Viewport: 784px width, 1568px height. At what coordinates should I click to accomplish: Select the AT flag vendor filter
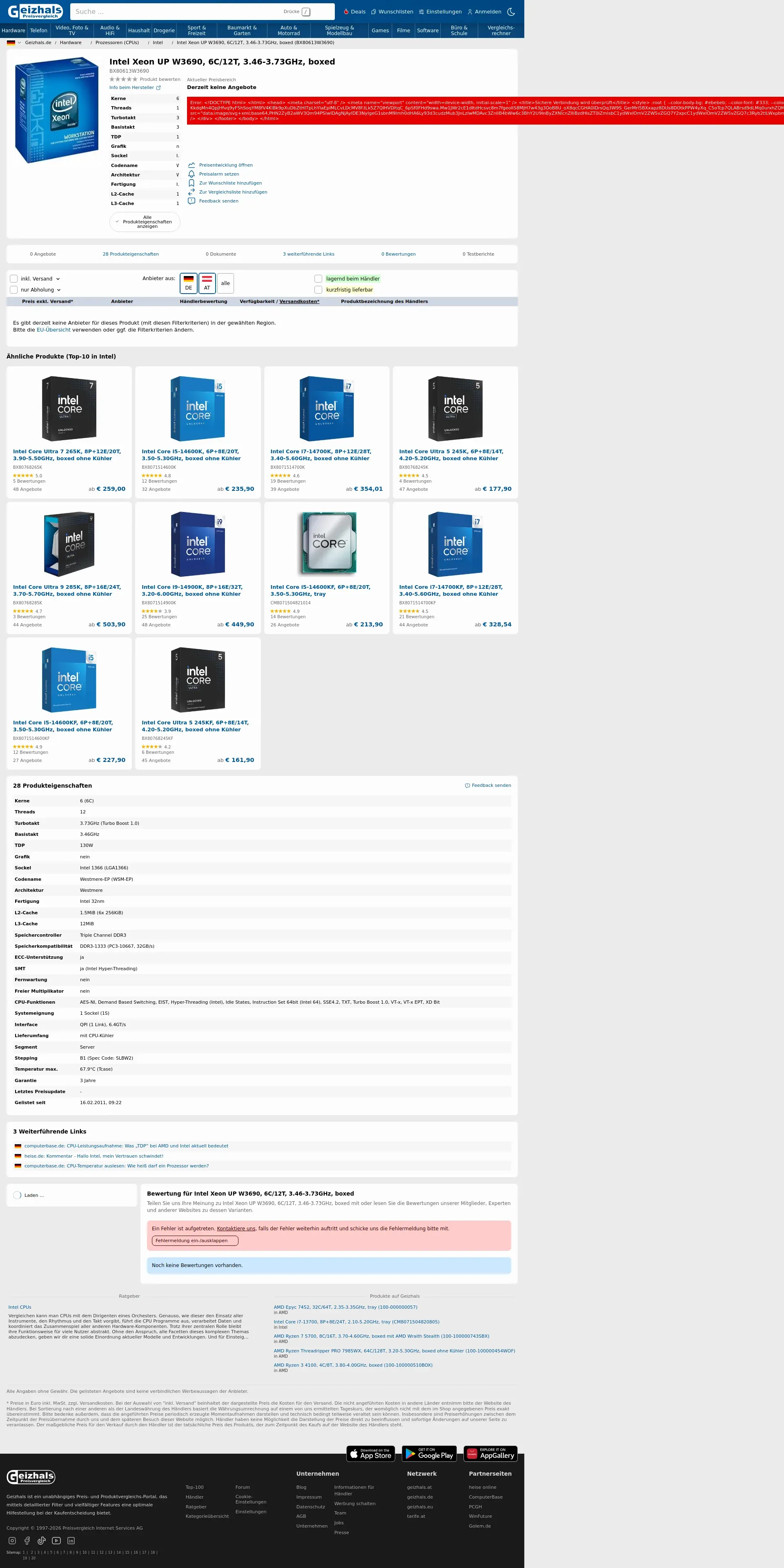207,283
